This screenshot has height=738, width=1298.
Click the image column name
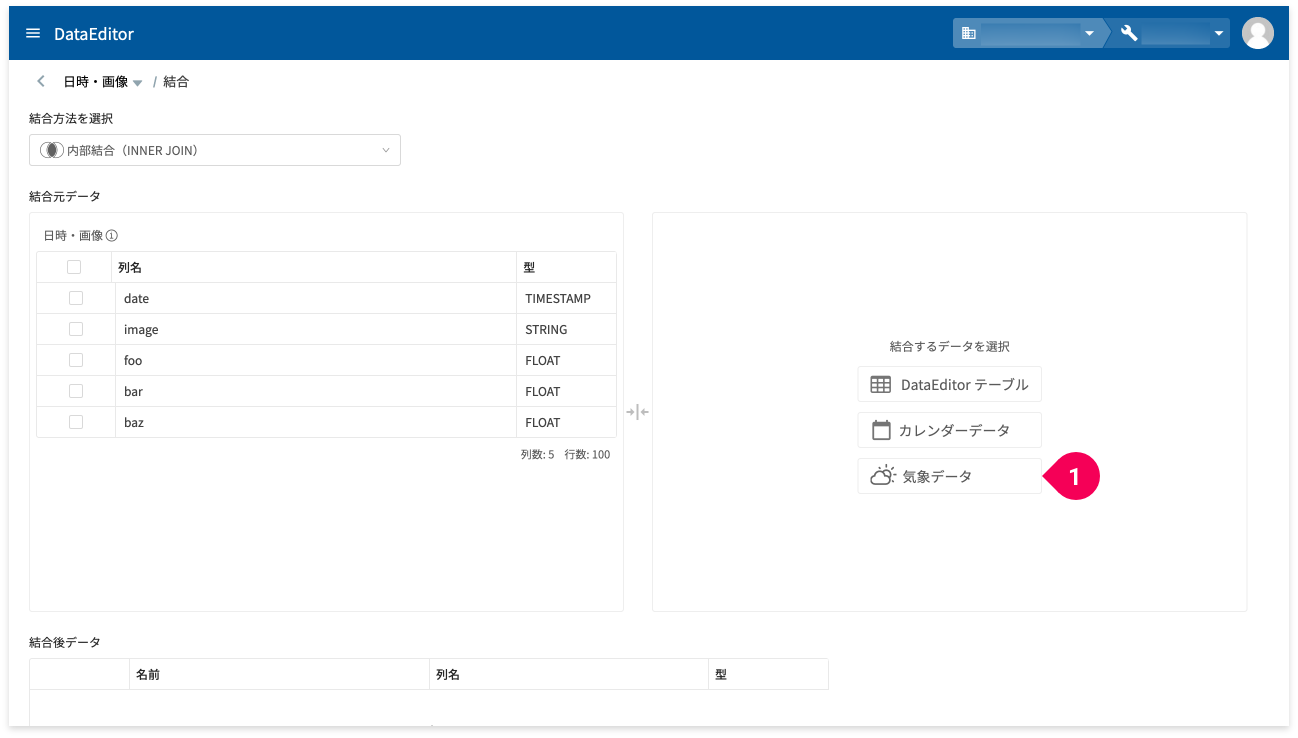point(141,329)
